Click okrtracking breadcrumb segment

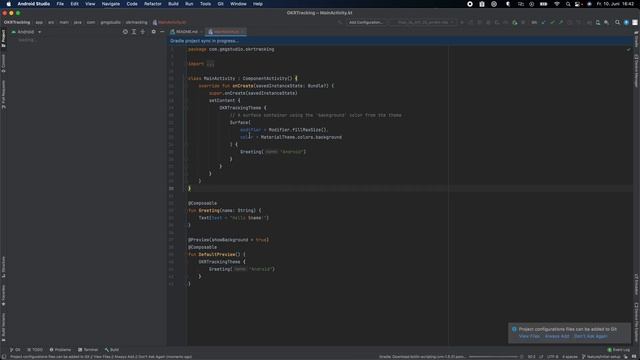point(136,22)
